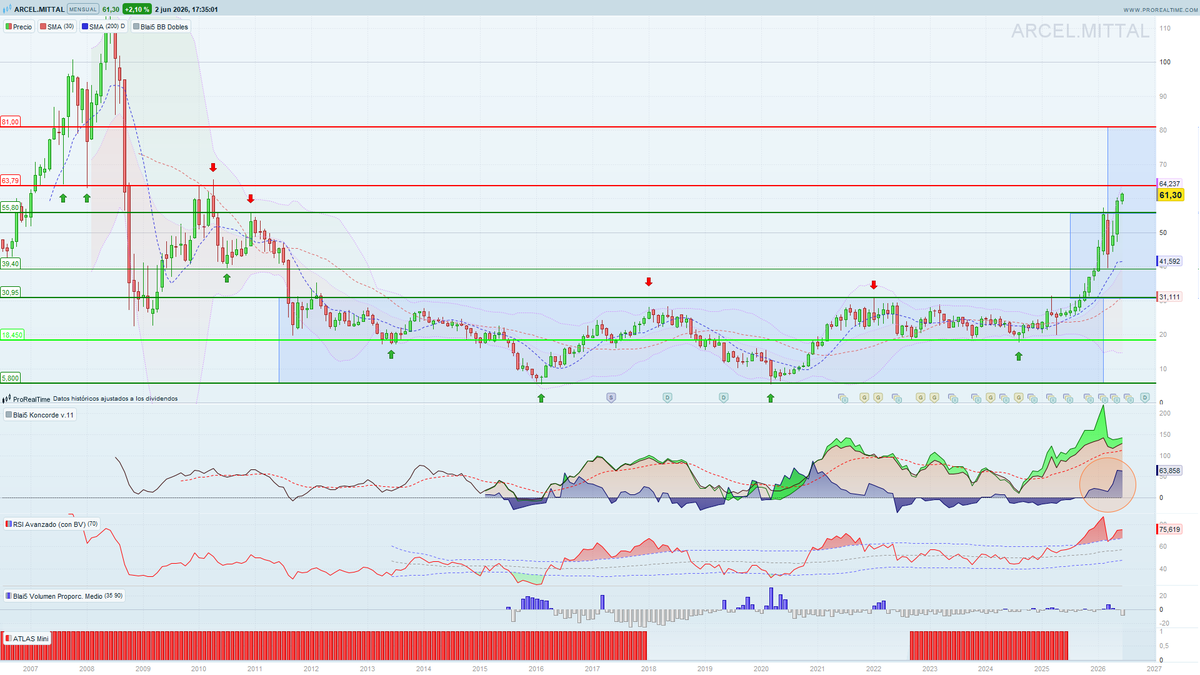Click the S split event marker
The image size is (1200, 675).
click(611, 398)
